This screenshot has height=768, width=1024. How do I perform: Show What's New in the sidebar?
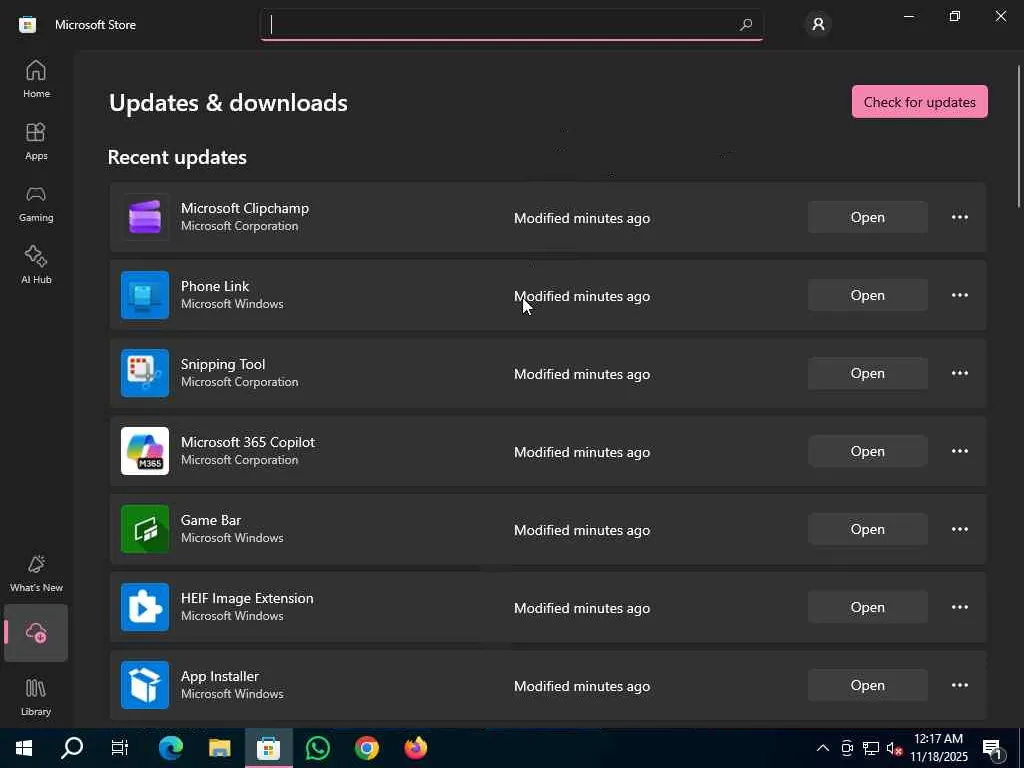(36, 573)
